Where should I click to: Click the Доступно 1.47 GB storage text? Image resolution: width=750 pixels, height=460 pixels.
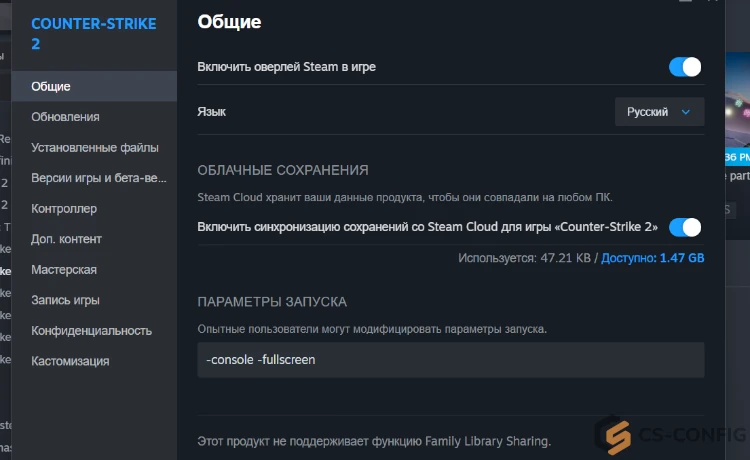(652, 258)
